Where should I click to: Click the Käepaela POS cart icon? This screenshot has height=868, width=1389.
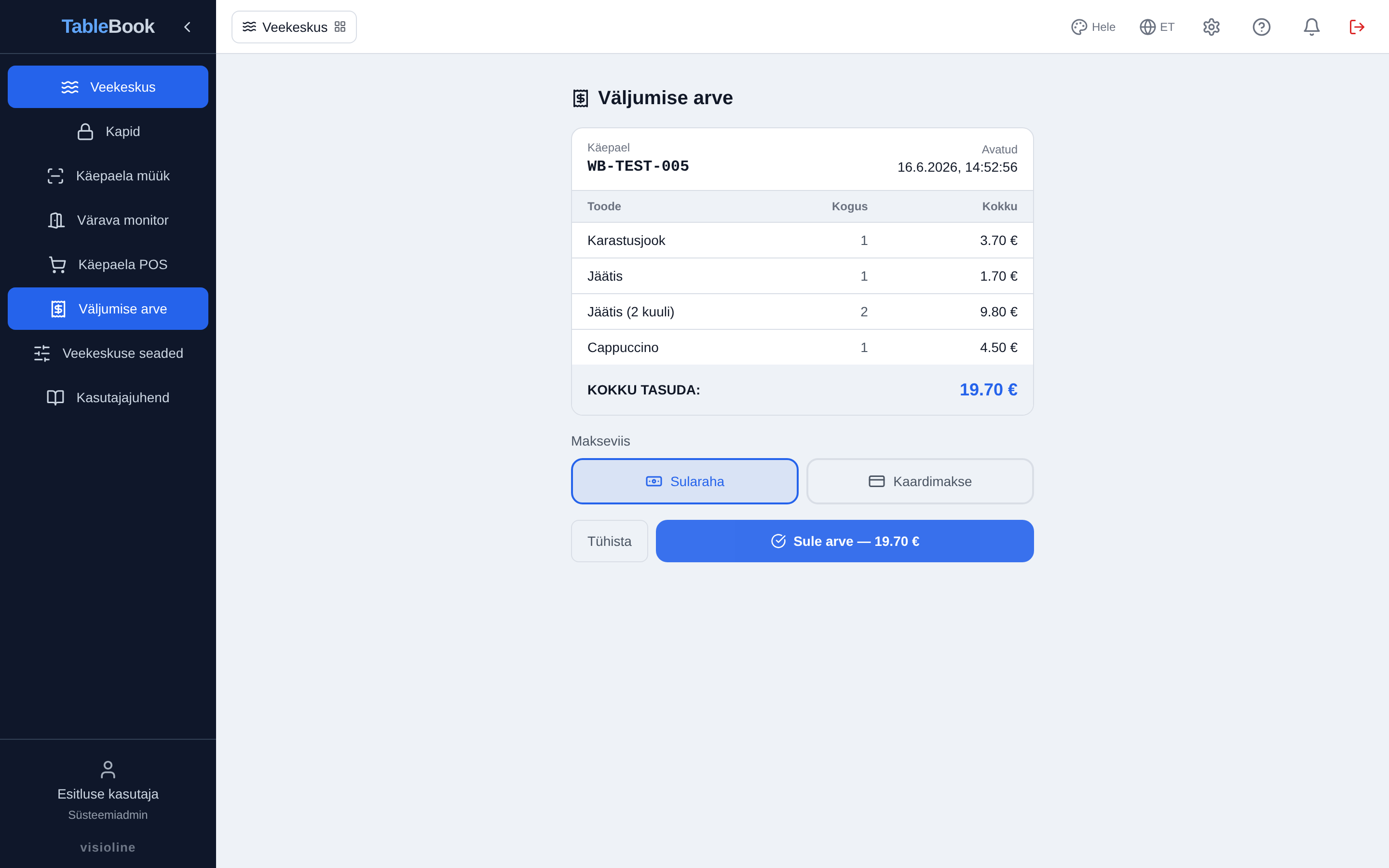(57, 265)
